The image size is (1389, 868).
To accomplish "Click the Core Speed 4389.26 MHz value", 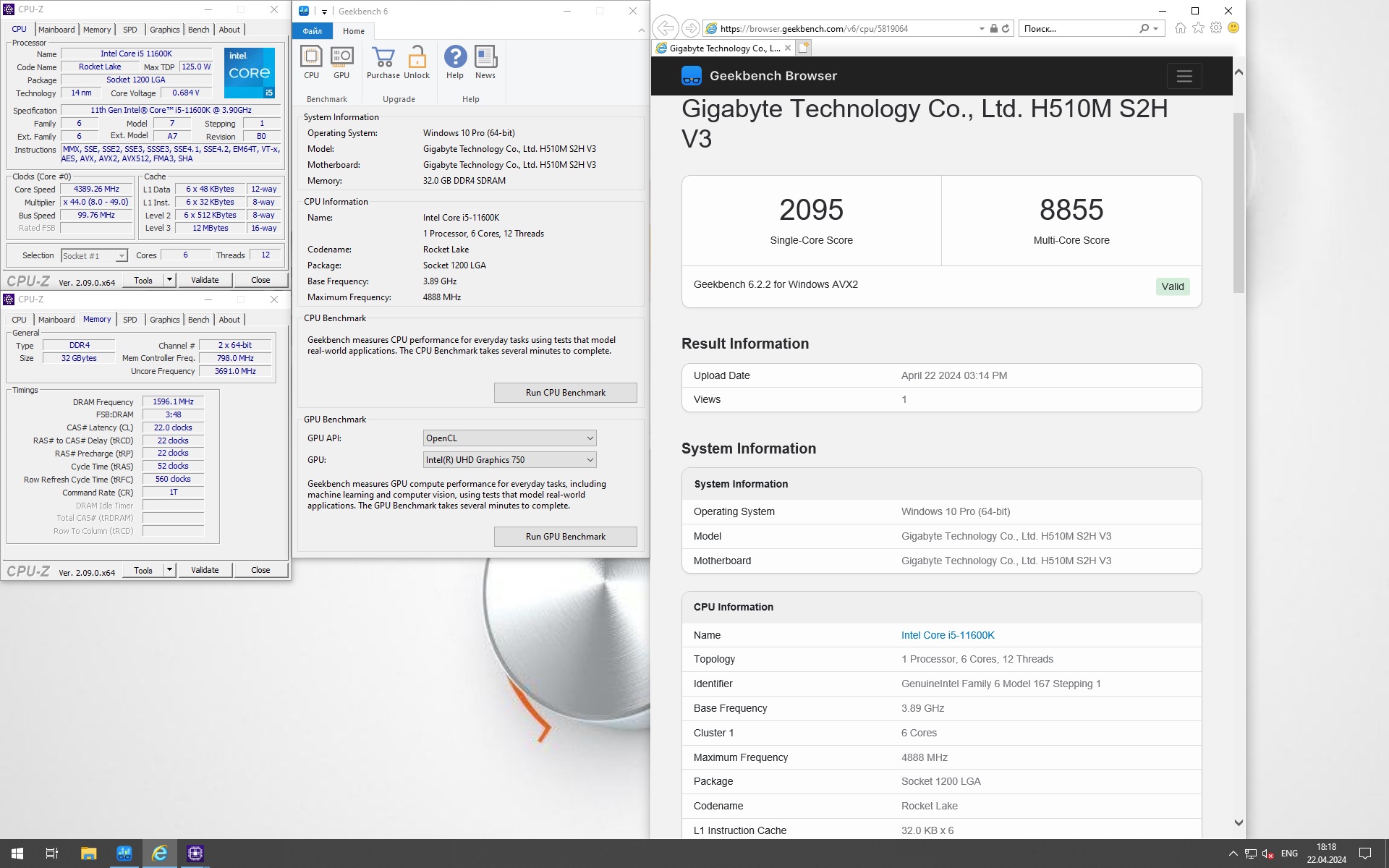I will coord(96,190).
